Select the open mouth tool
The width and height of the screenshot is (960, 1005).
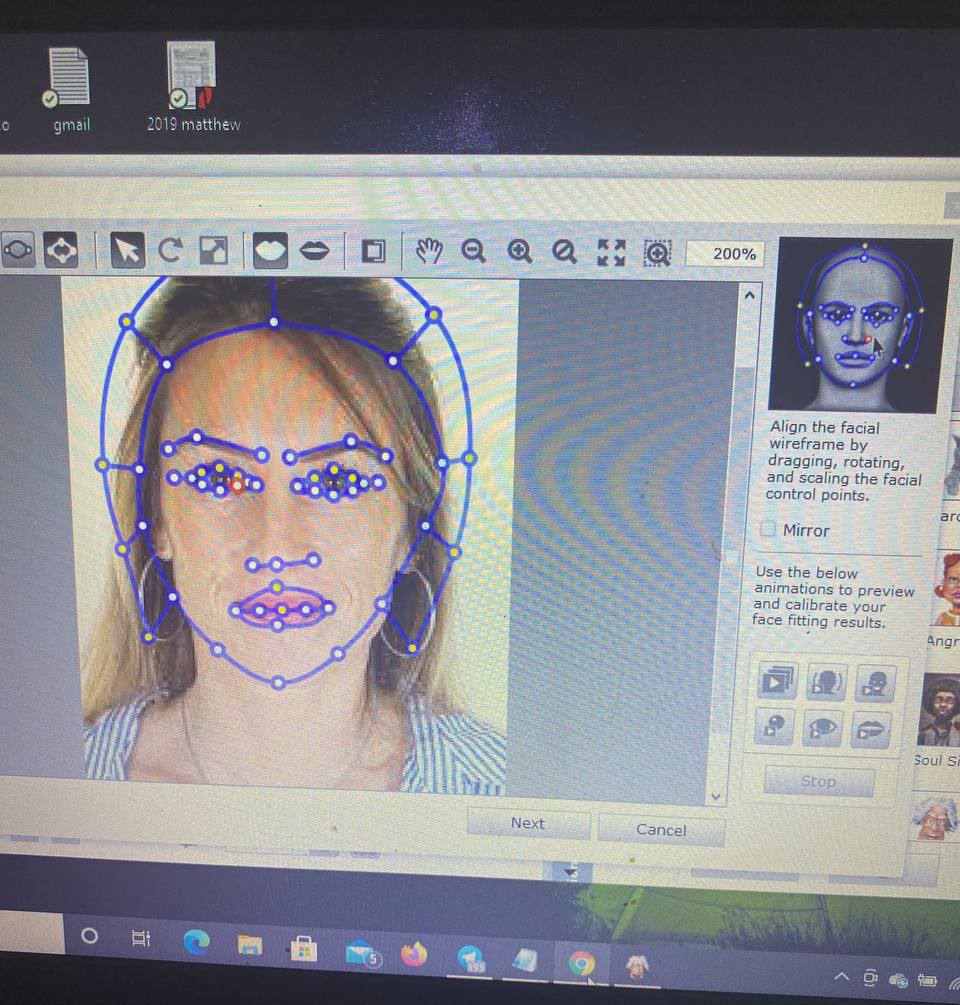[268, 251]
